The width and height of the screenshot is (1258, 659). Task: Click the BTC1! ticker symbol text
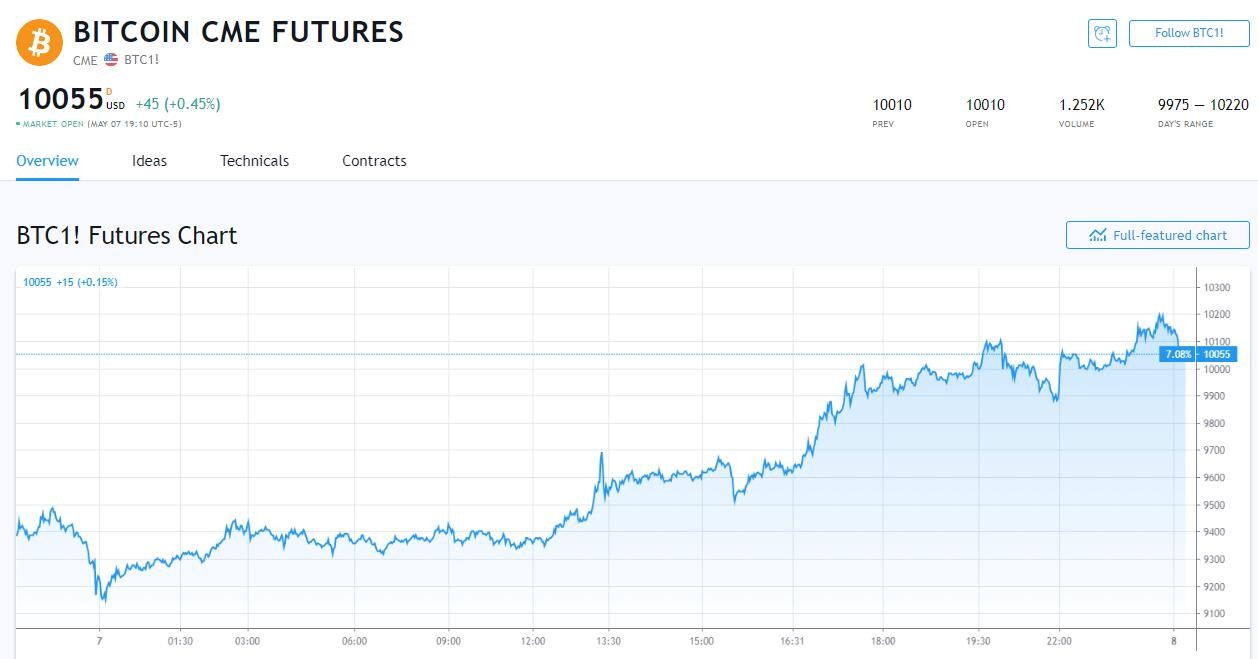click(x=141, y=60)
